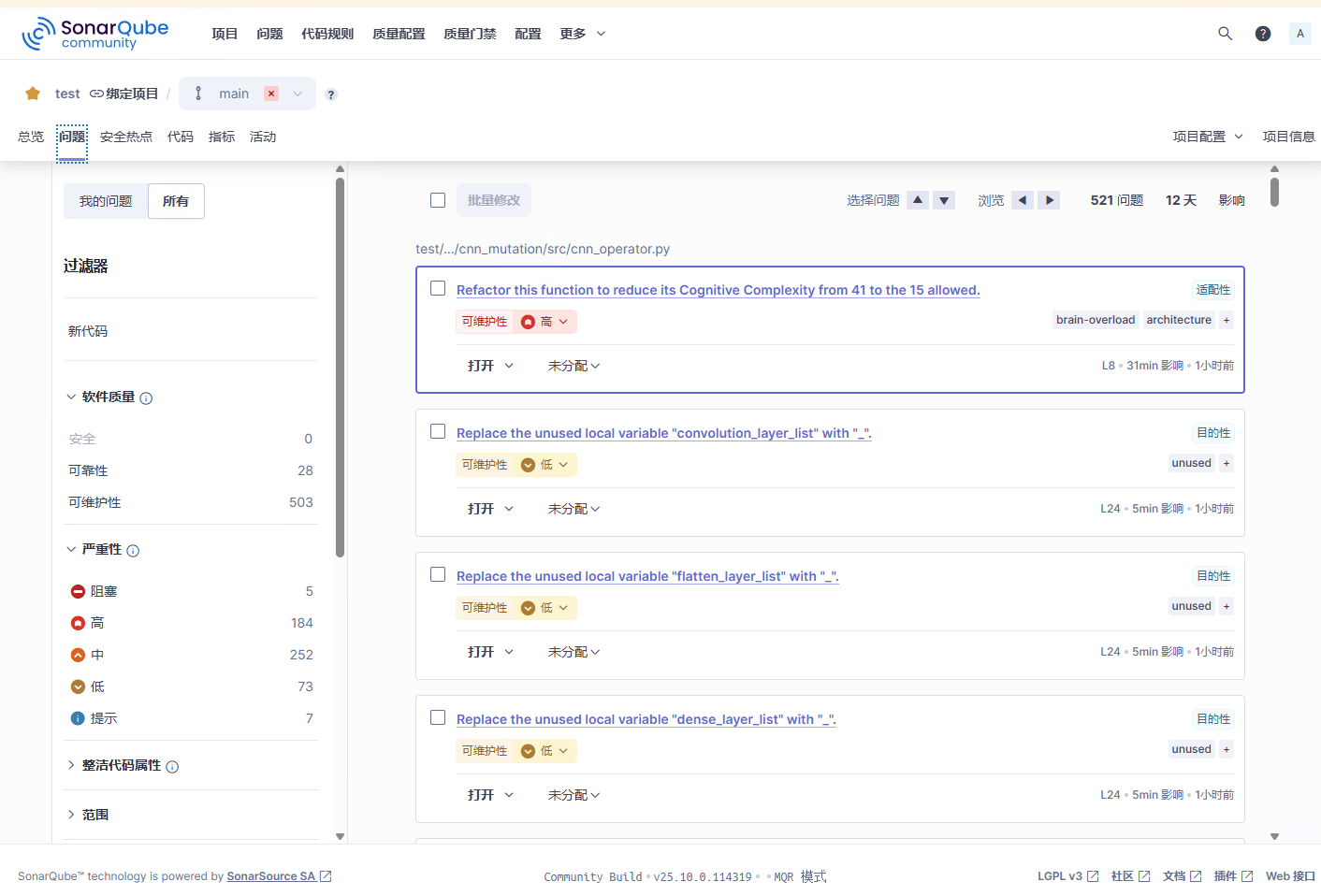Click the 批量修改 button
Screen dimensions: 1321x896
493,199
